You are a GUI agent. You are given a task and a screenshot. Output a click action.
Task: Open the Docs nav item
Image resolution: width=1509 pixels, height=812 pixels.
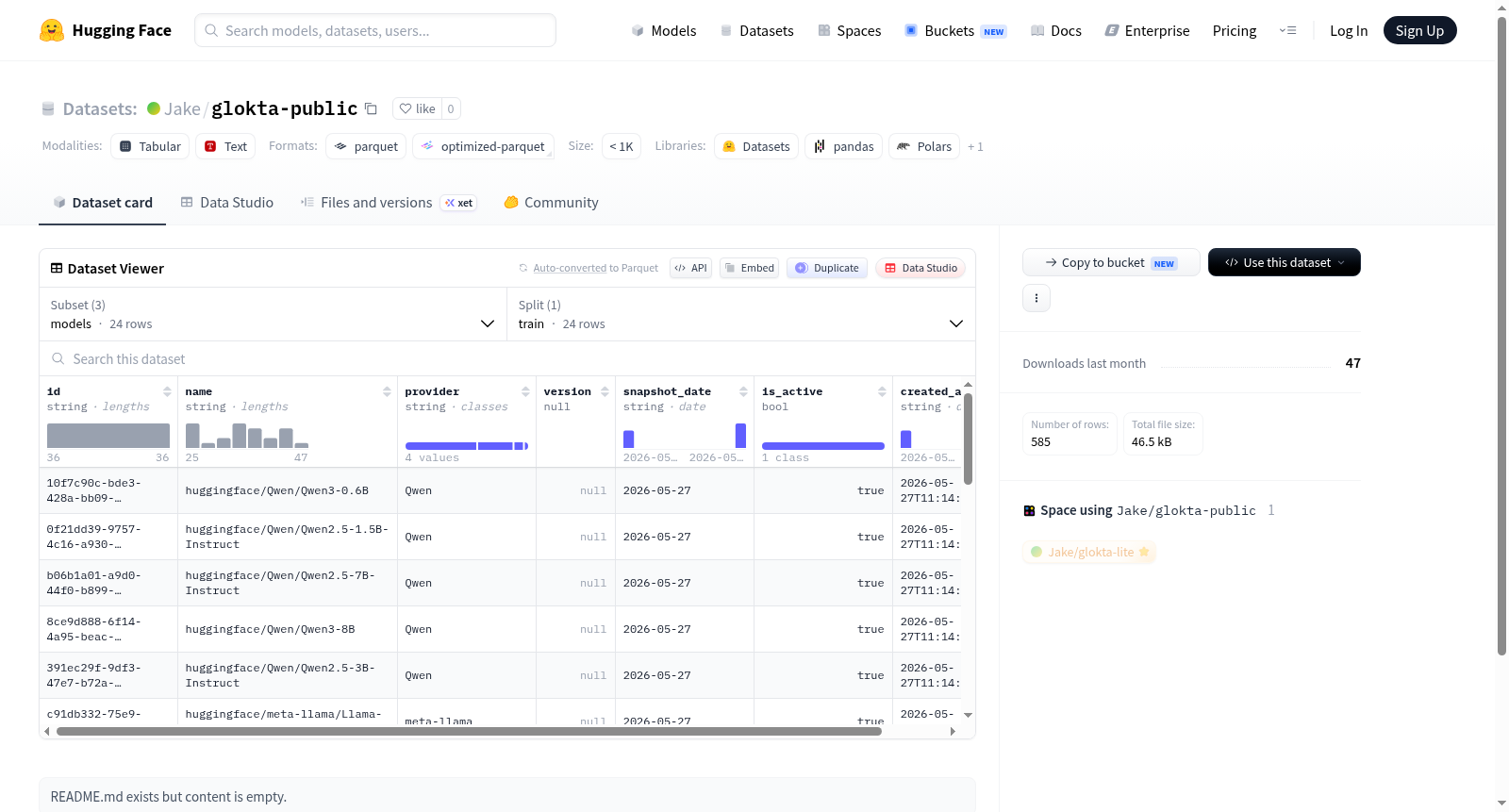click(1055, 30)
